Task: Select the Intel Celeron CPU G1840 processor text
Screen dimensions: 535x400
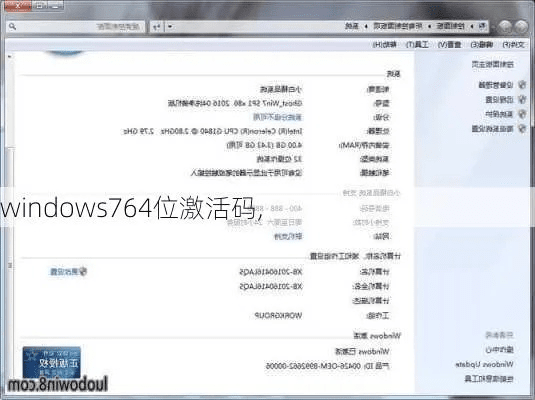Action: [213, 131]
